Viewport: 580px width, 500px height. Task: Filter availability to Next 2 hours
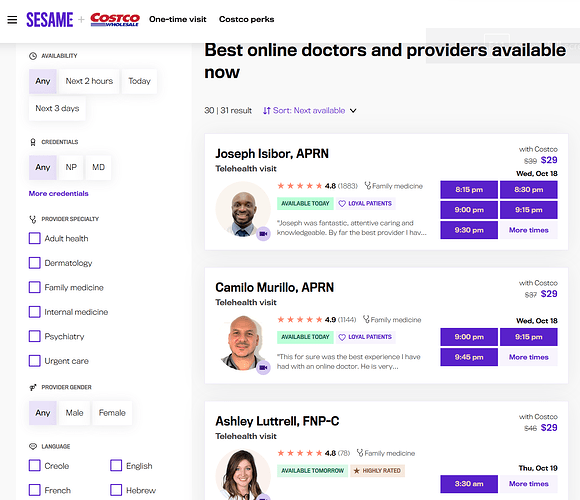[89, 81]
